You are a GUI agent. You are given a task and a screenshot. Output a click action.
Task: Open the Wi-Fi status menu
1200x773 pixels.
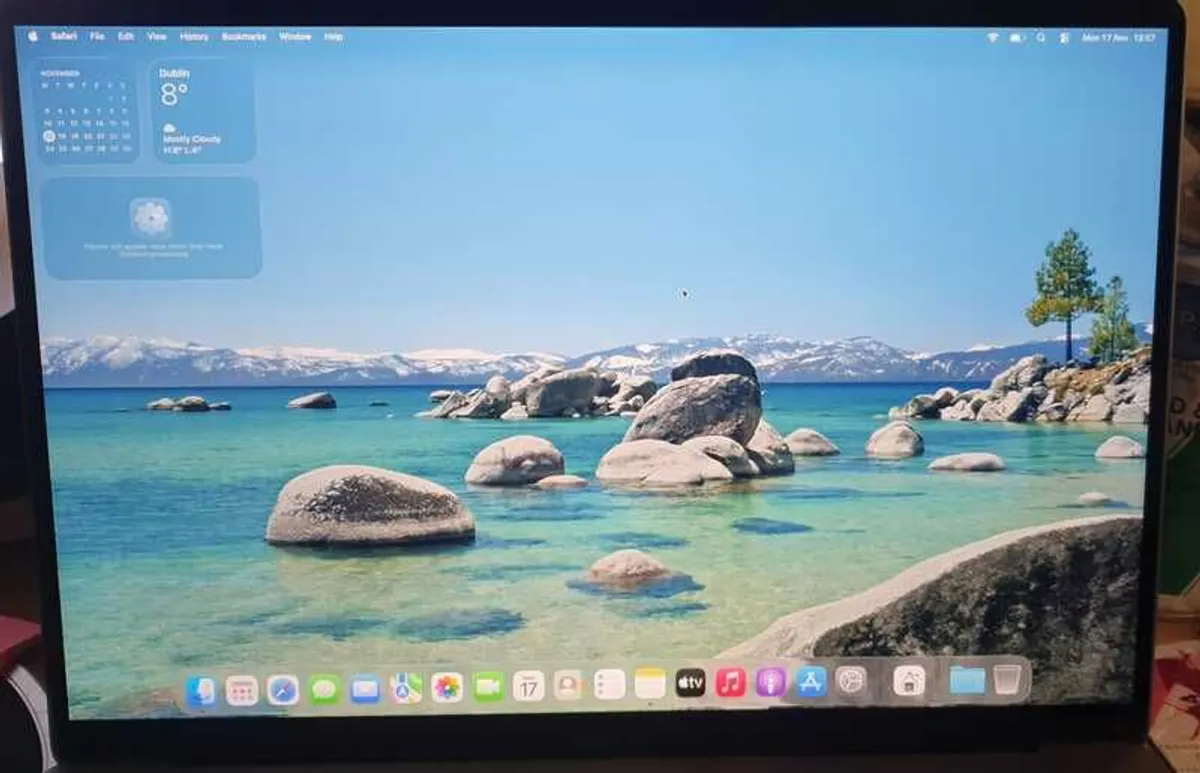pos(993,34)
